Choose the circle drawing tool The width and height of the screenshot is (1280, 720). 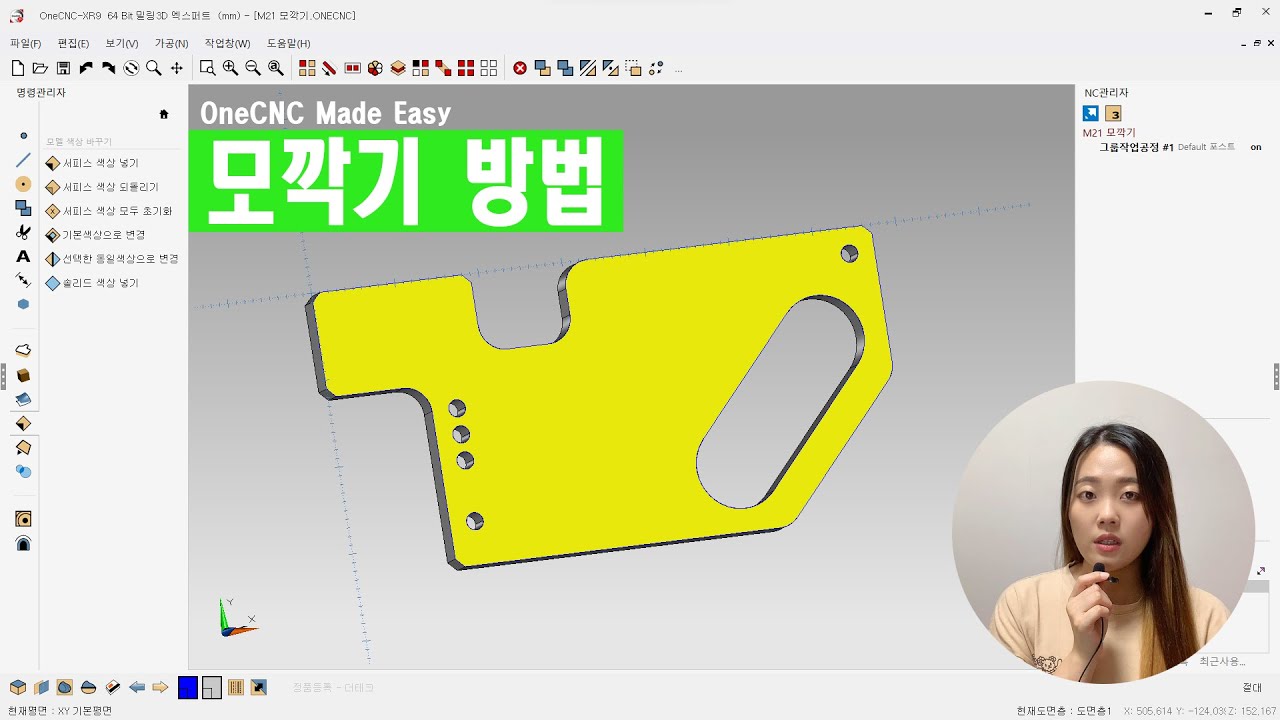point(24,184)
